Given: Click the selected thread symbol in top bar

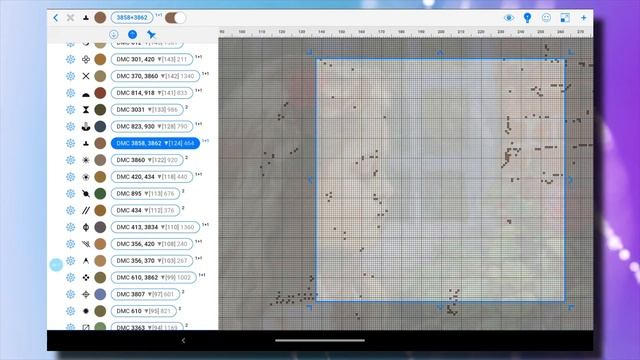Looking at the screenshot, I should [x=86, y=18].
